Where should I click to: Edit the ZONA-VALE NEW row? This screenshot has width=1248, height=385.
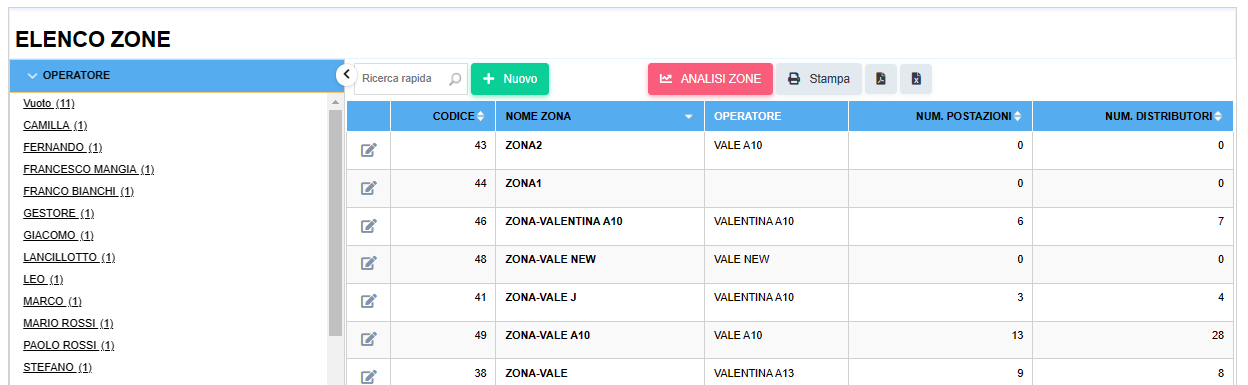pos(368,263)
